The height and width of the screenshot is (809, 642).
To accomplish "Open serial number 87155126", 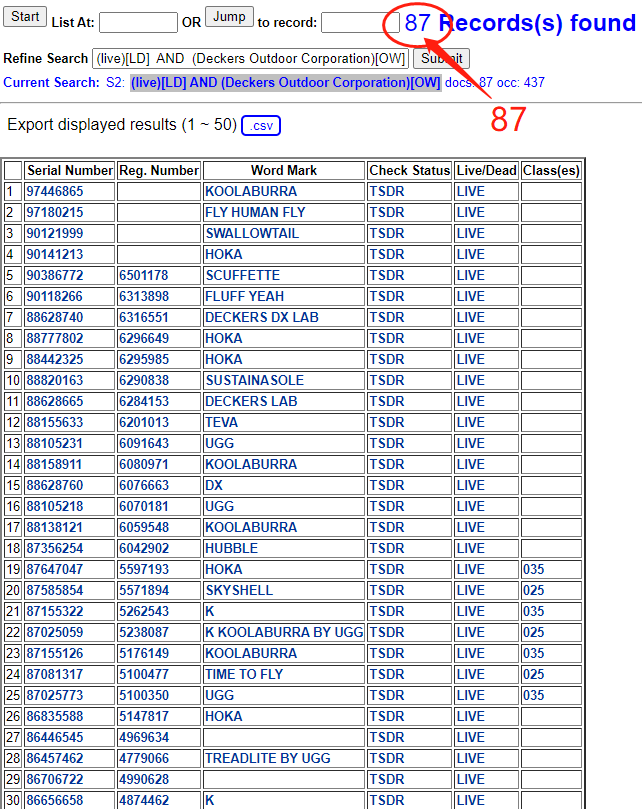I will 55,653.
